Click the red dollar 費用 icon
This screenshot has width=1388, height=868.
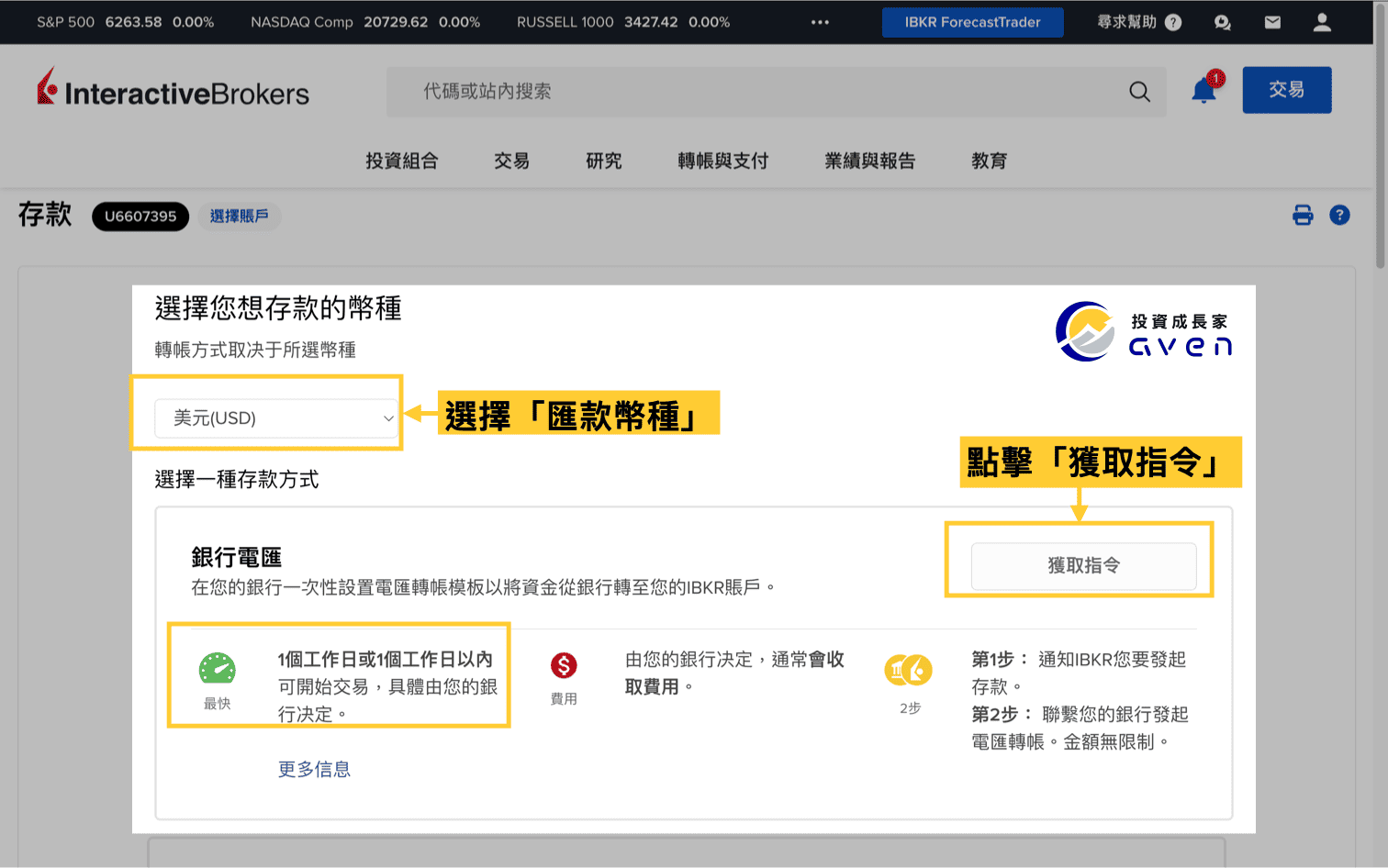click(564, 665)
